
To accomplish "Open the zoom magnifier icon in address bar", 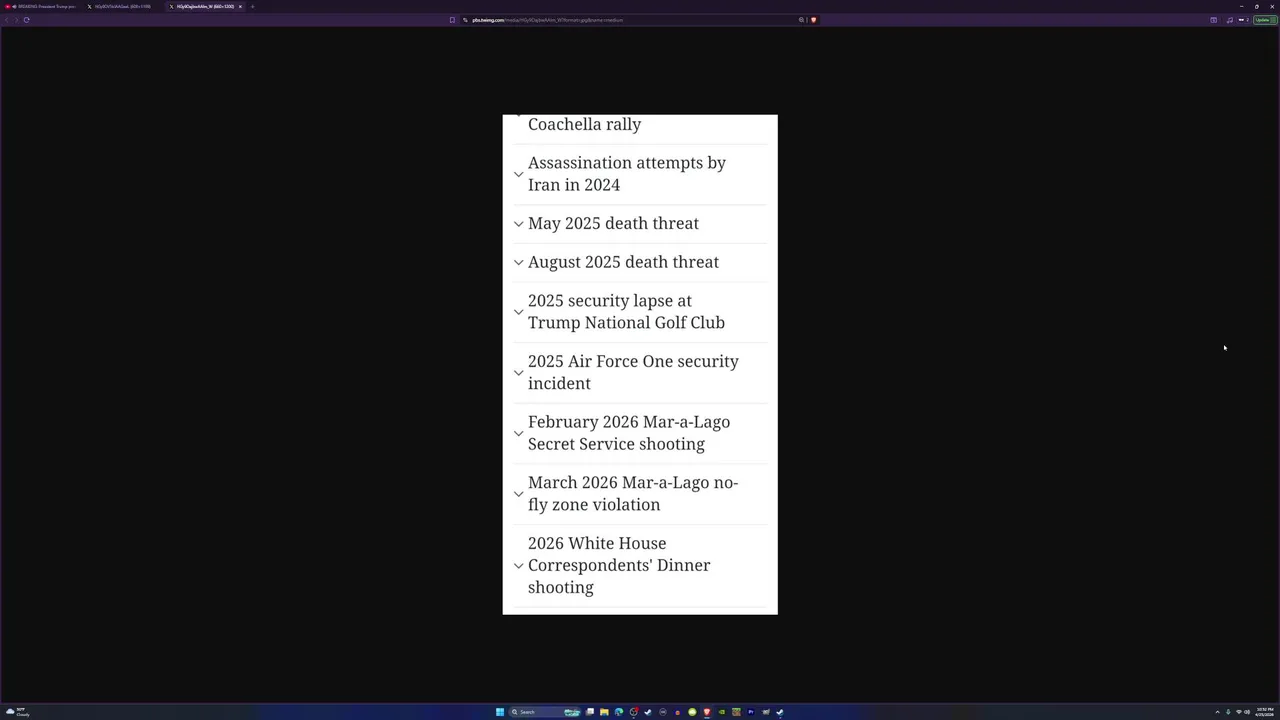I will (801, 20).
